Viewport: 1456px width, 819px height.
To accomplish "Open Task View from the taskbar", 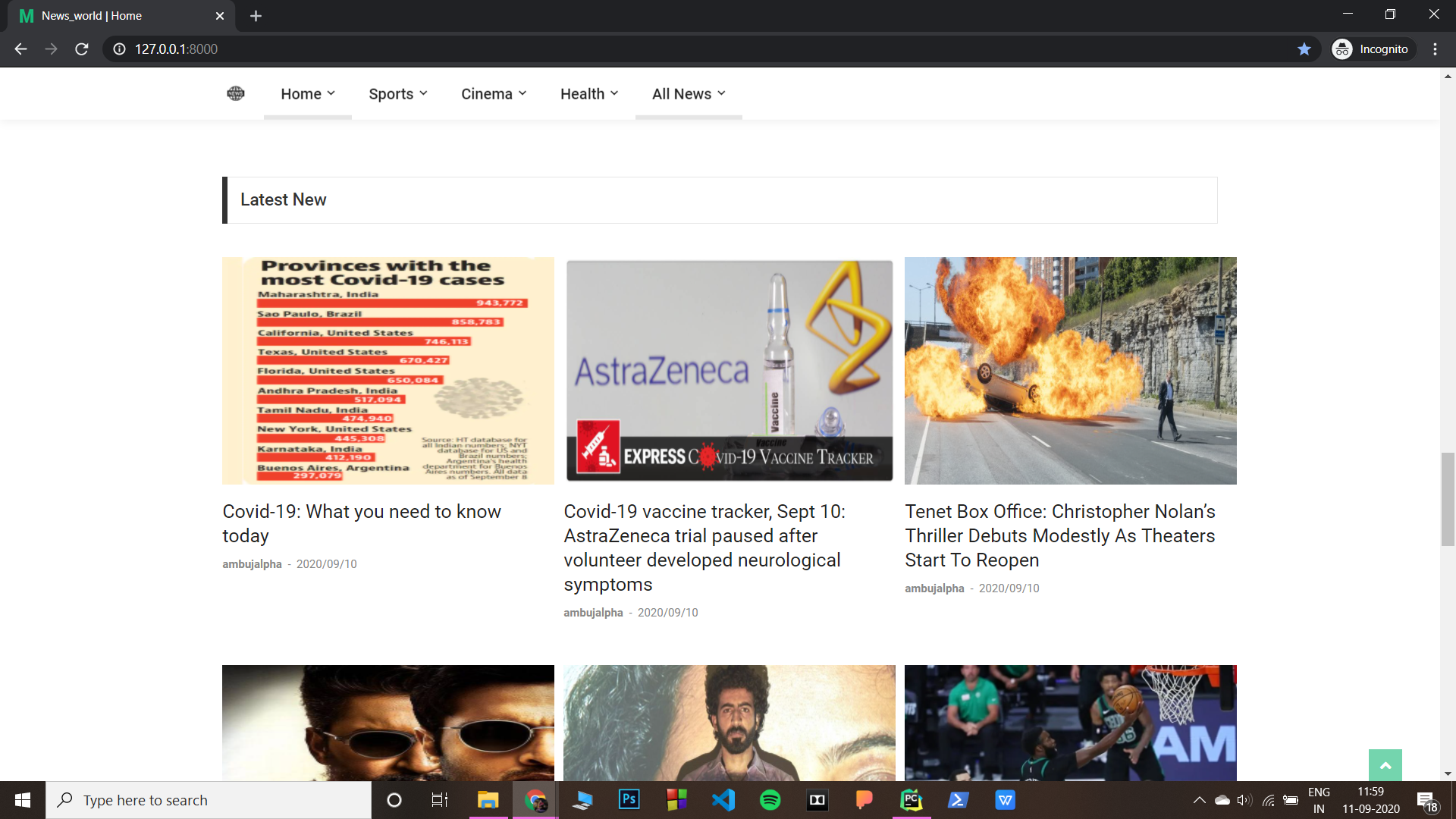I will pos(440,800).
